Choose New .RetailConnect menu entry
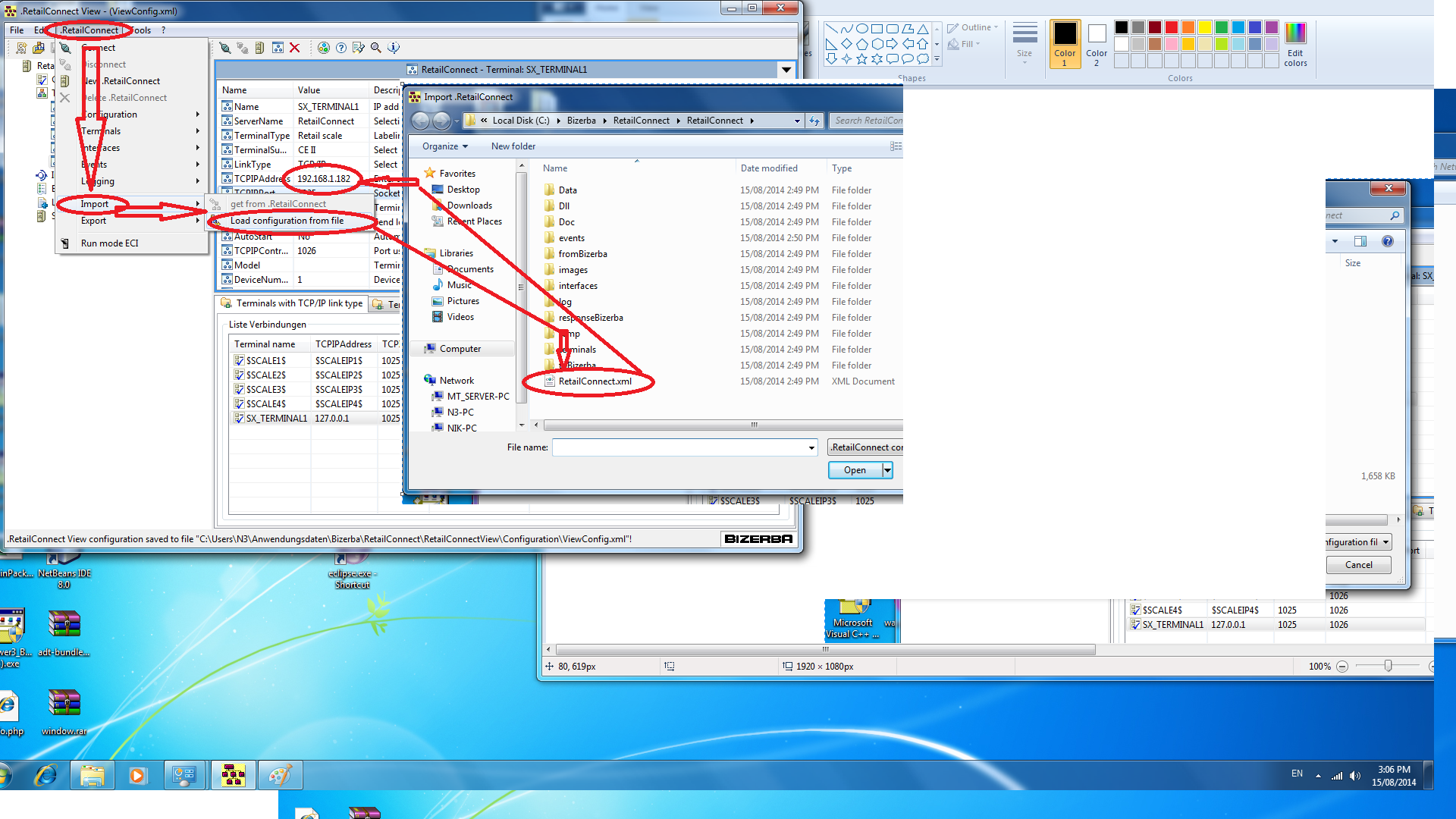 click(x=121, y=81)
